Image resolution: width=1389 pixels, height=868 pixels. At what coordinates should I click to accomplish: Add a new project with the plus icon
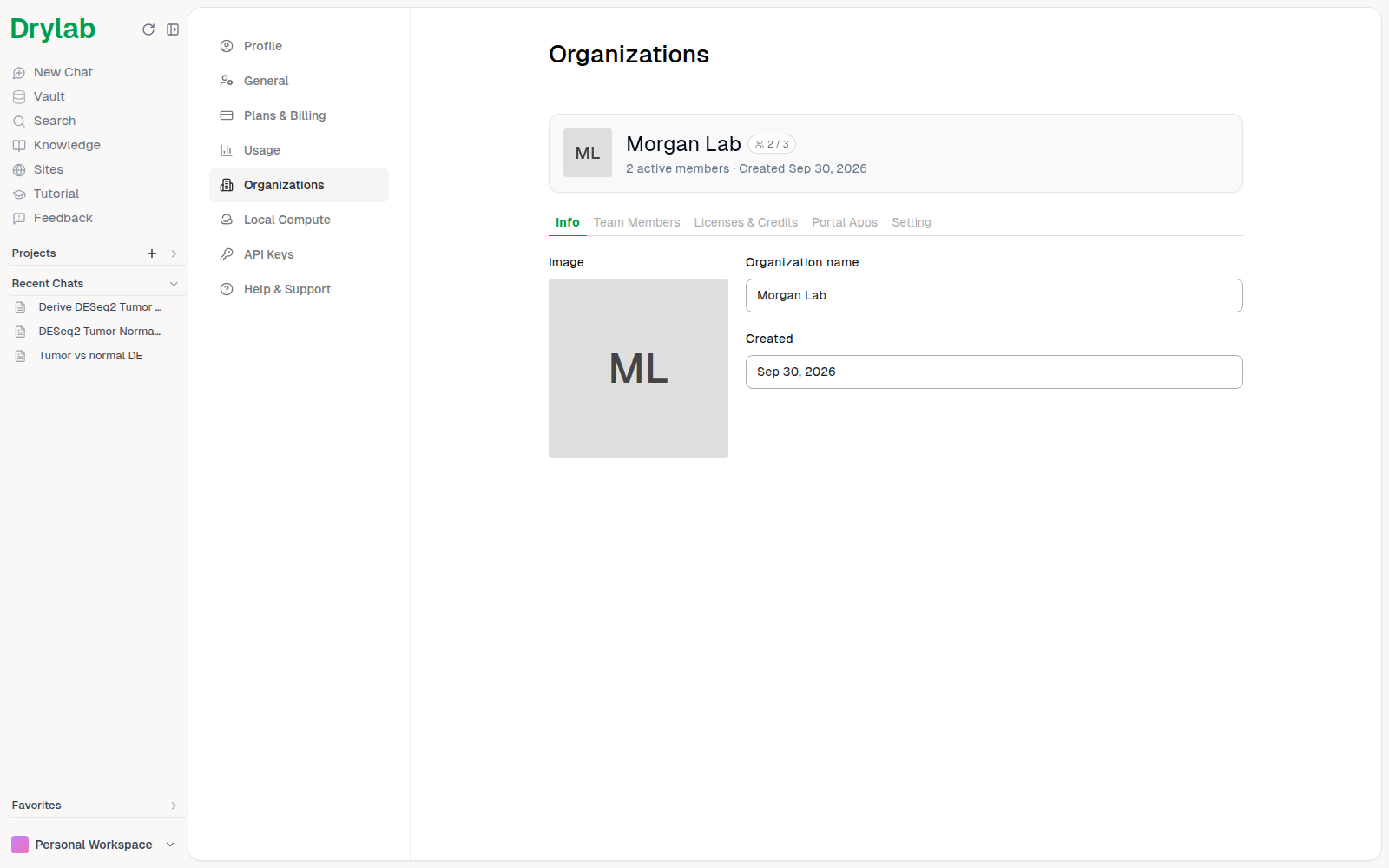click(x=152, y=253)
